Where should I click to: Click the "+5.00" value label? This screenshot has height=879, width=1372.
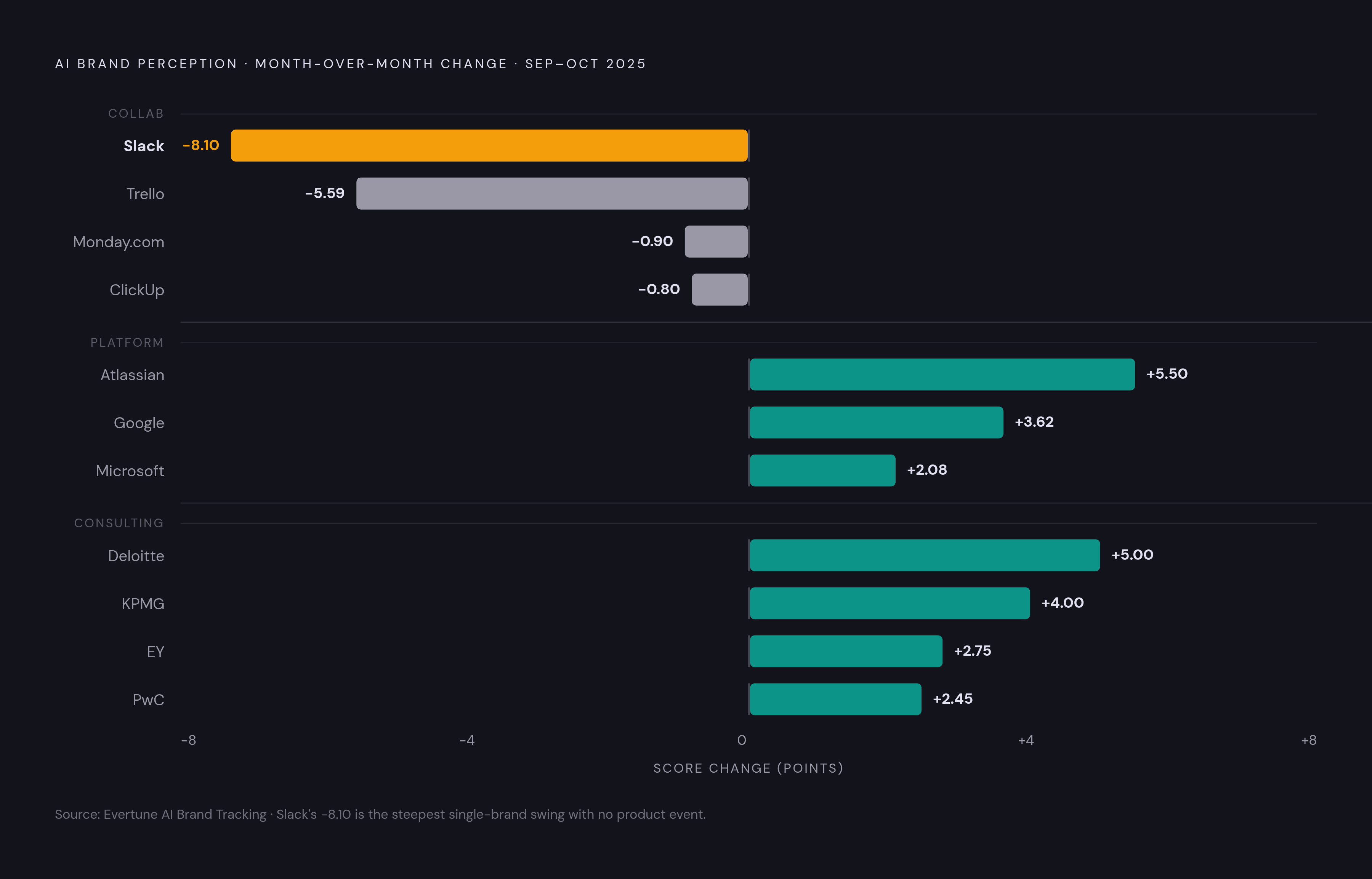[x=1132, y=555]
